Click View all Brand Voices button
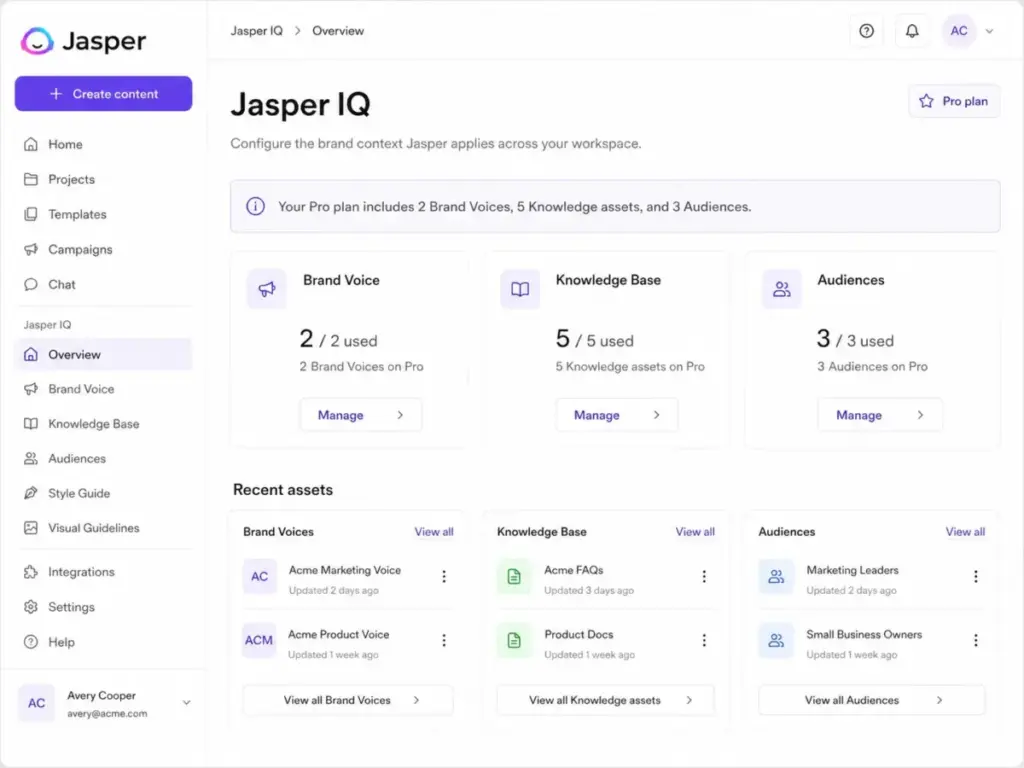The height and width of the screenshot is (768, 1024). (348, 700)
